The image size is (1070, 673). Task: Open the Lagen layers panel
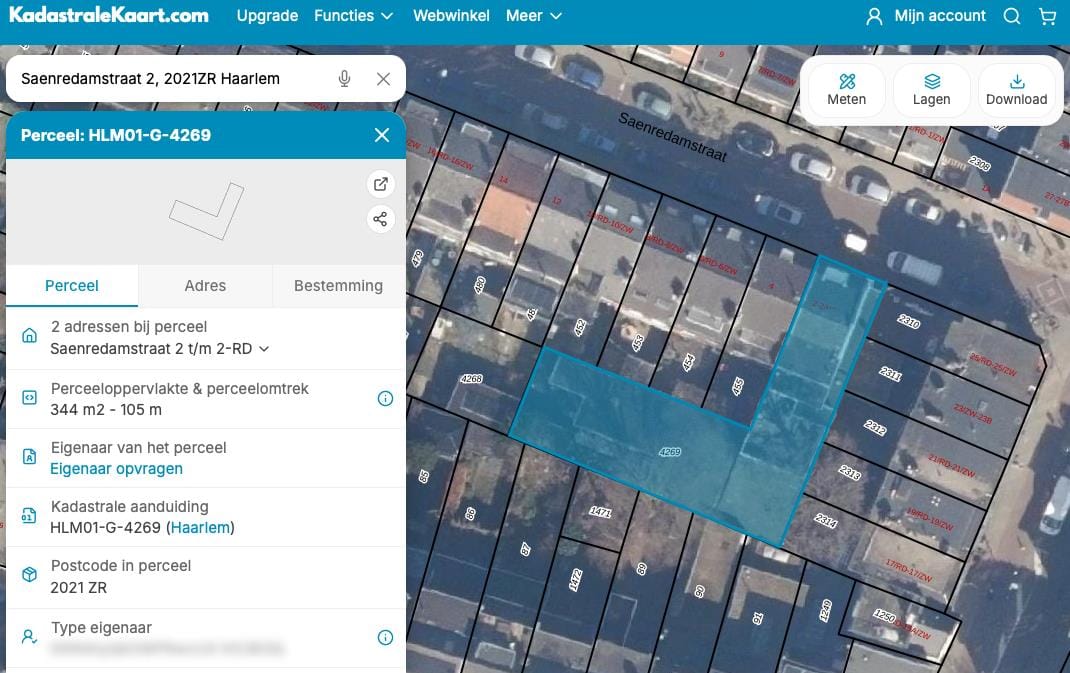(931, 90)
